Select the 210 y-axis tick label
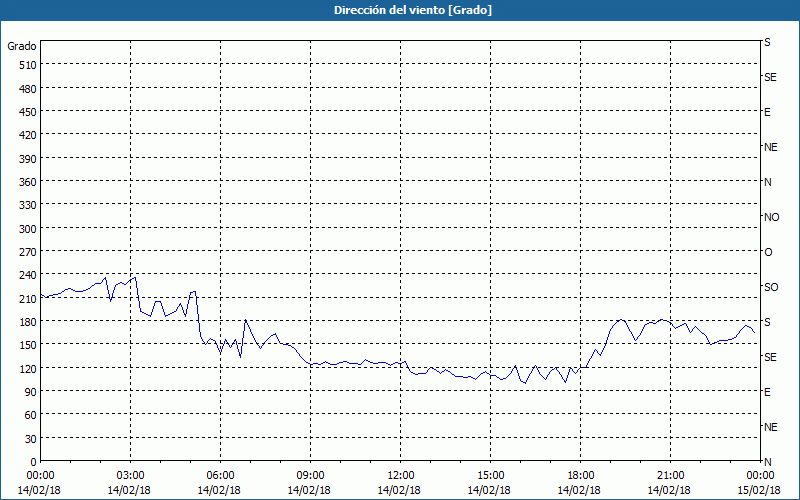Image resolution: width=800 pixels, height=500 pixels. (x=29, y=298)
